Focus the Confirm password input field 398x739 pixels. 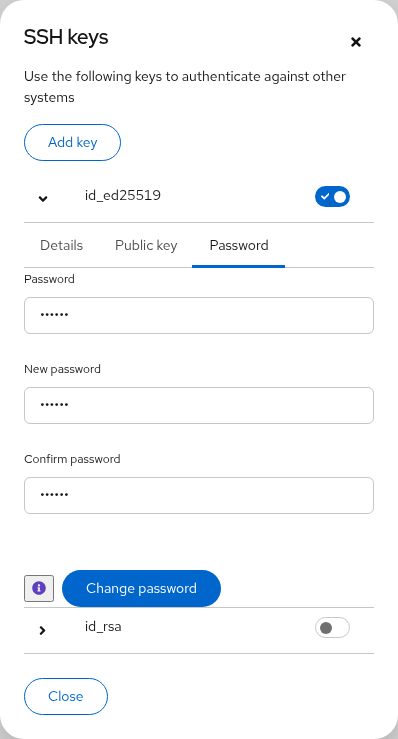click(x=199, y=495)
